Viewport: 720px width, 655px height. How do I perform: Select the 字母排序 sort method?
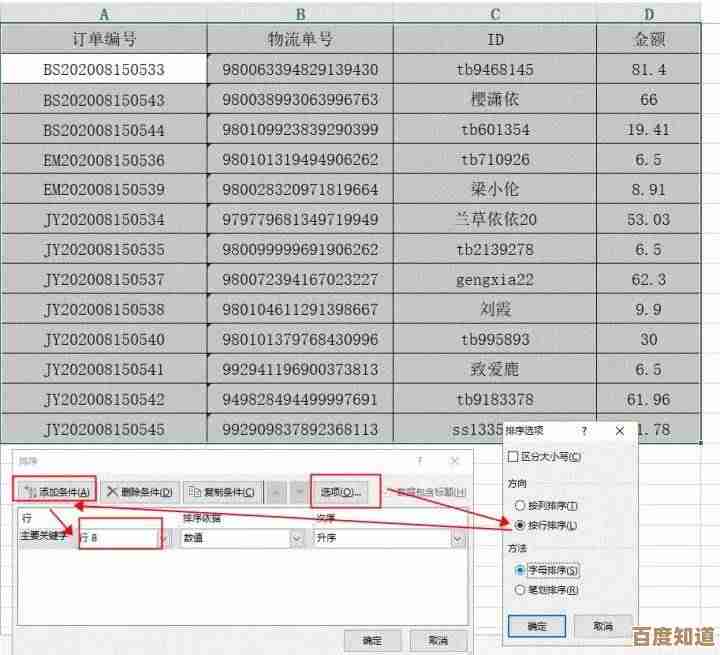[x=519, y=570]
